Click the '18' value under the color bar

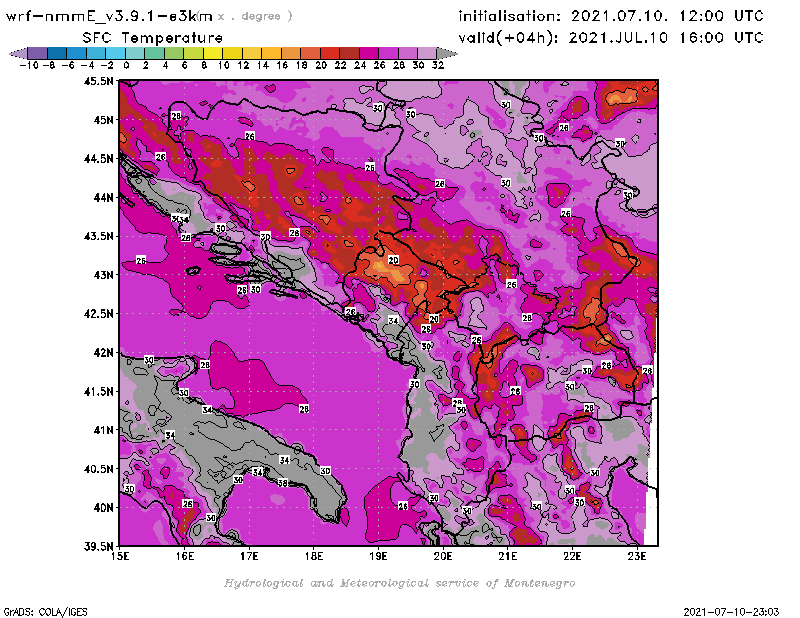point(302,65)
